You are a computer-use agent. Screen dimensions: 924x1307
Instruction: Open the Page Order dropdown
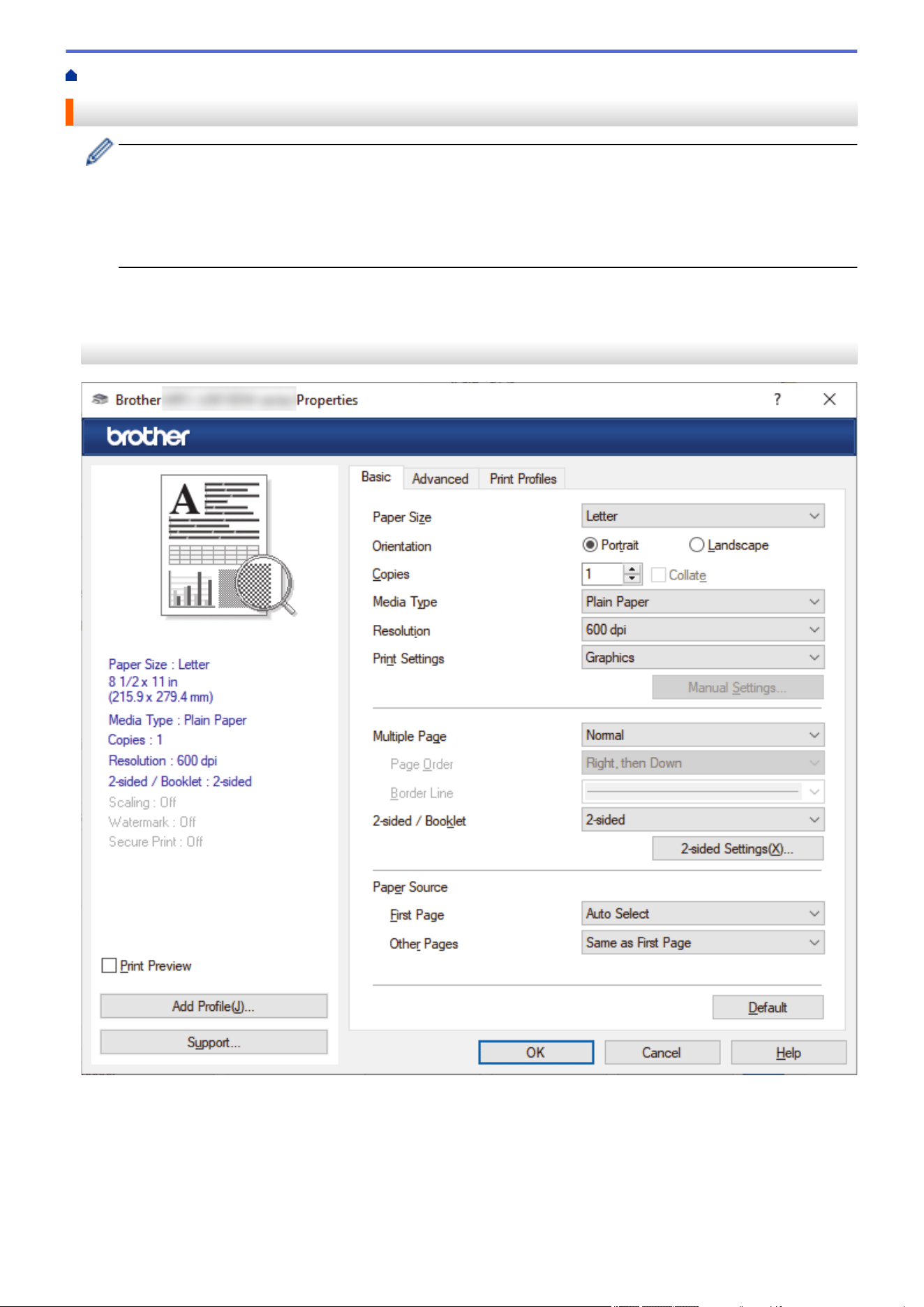[703, 763]
